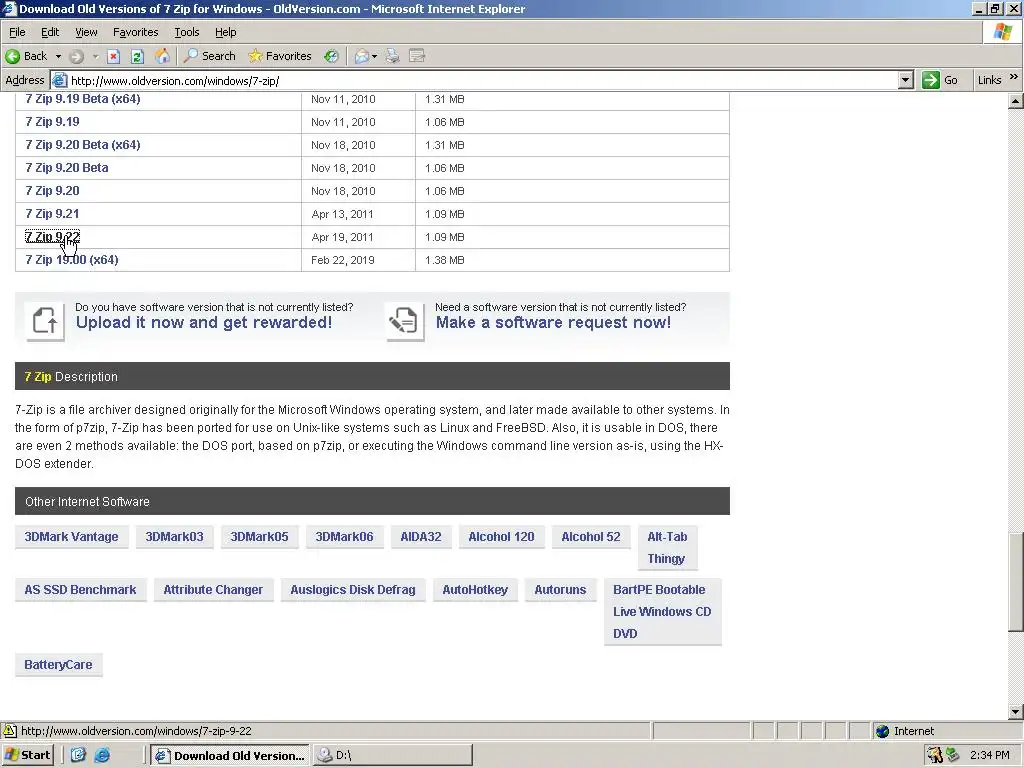Click the Forward arrow icon
This screenshot has width=1024, height=768.
pos(76,56)
